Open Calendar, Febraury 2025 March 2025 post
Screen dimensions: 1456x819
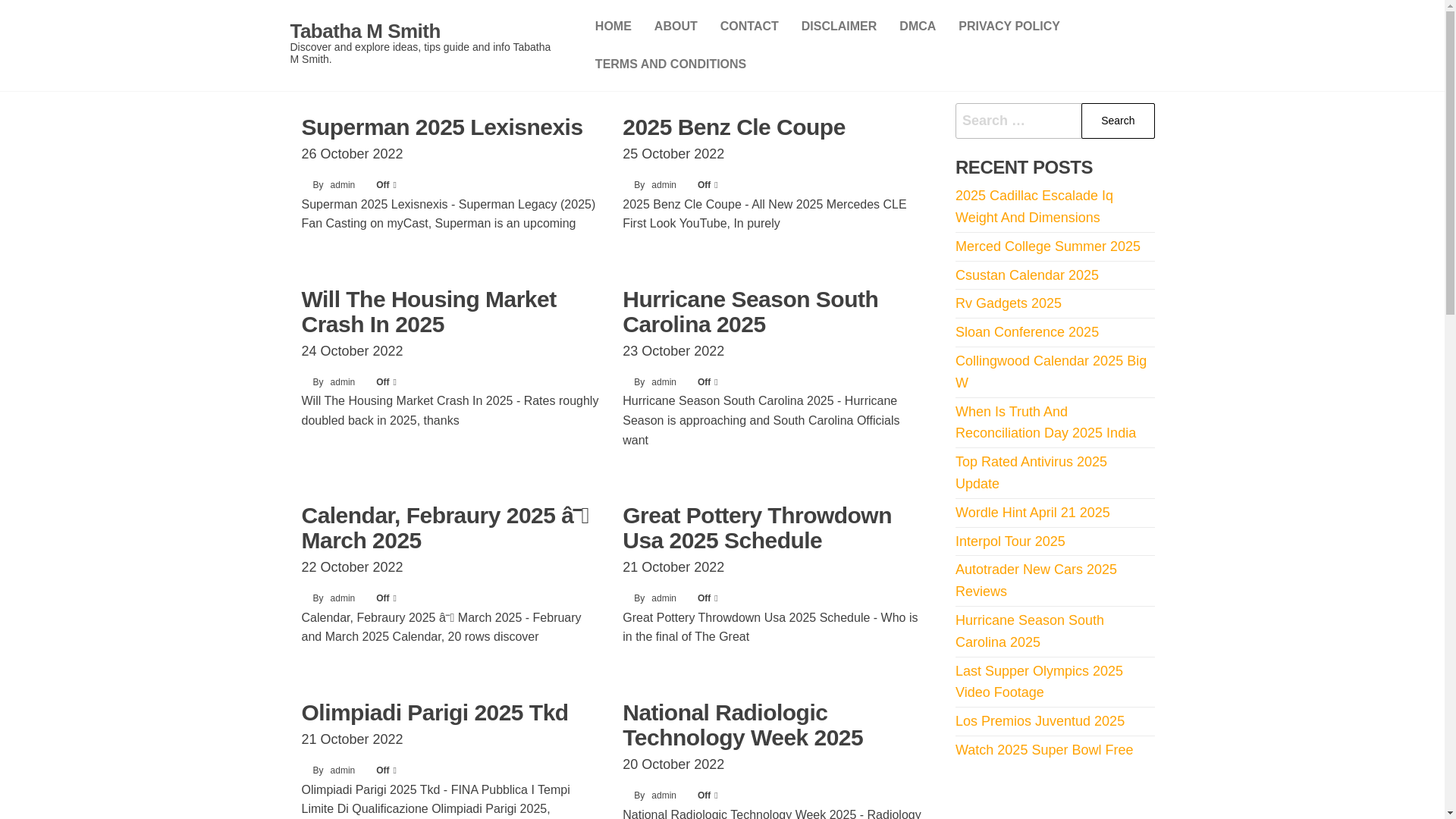tap(445, 528)
